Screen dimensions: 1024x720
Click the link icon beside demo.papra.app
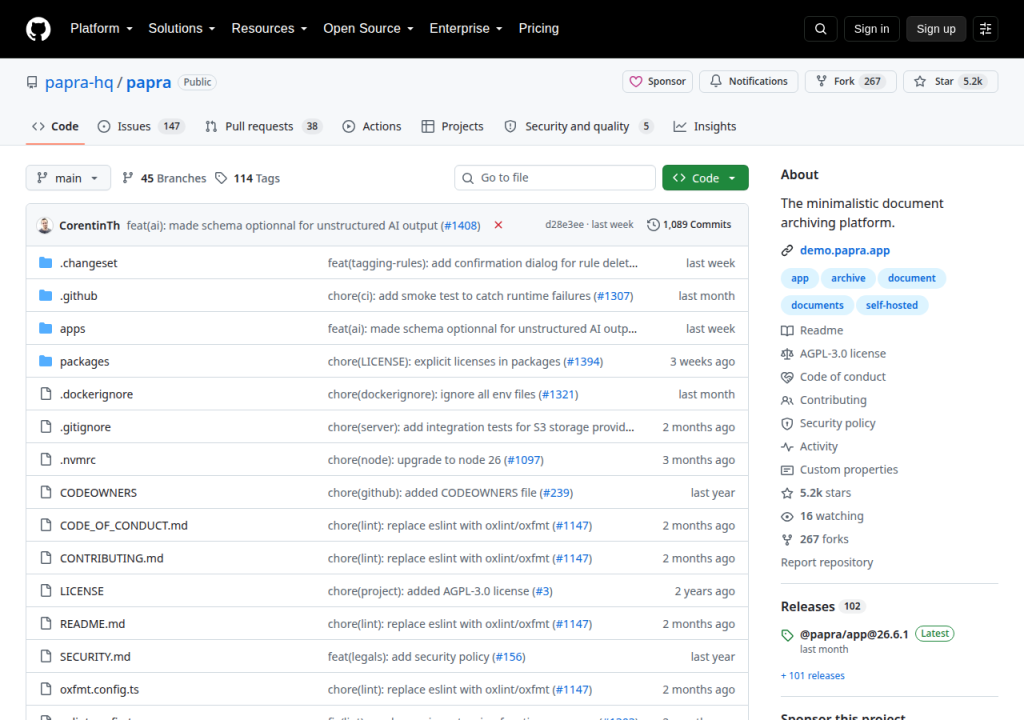click(787, 250)
